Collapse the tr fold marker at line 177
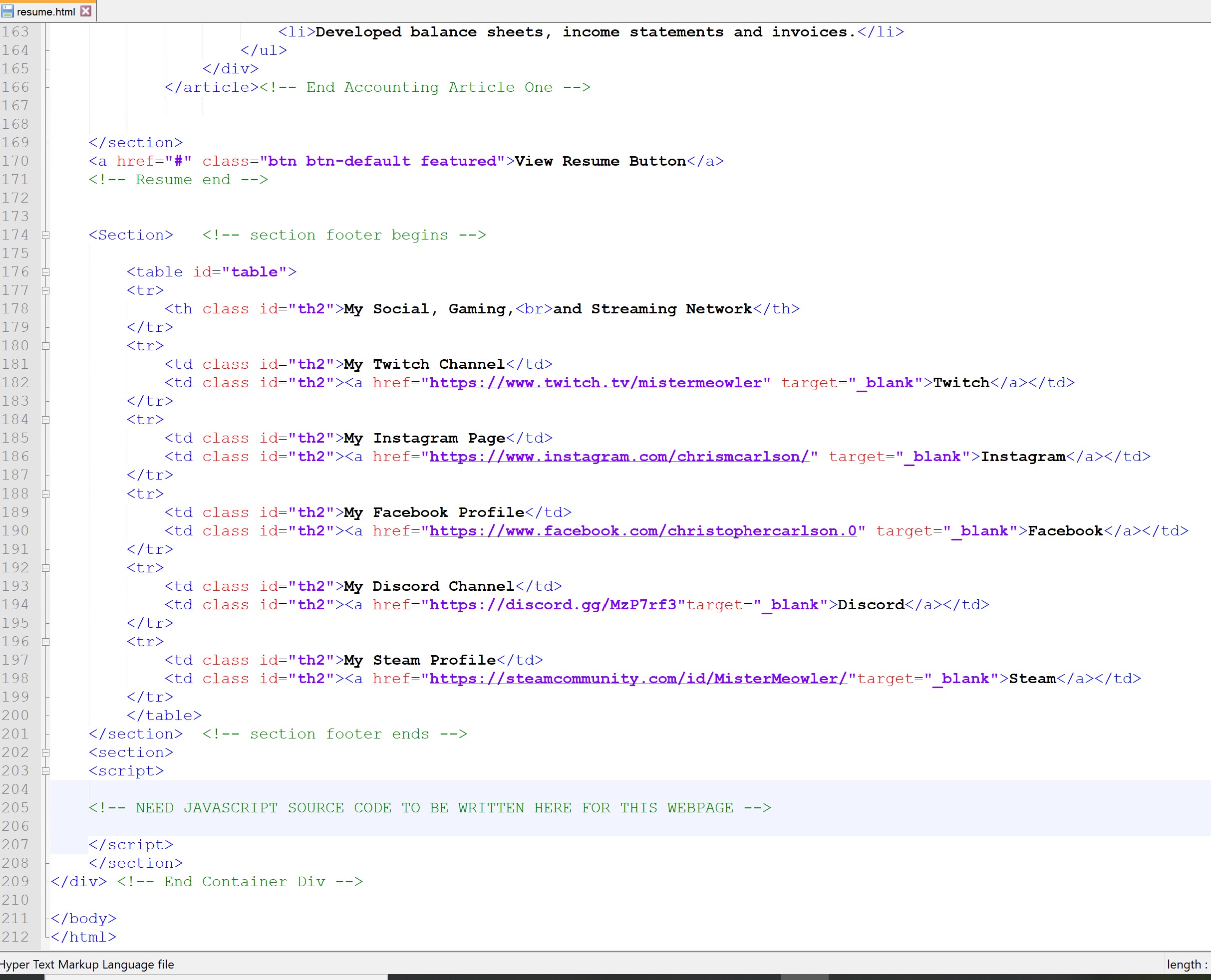 pyautogui.click(x=46, y=291)
